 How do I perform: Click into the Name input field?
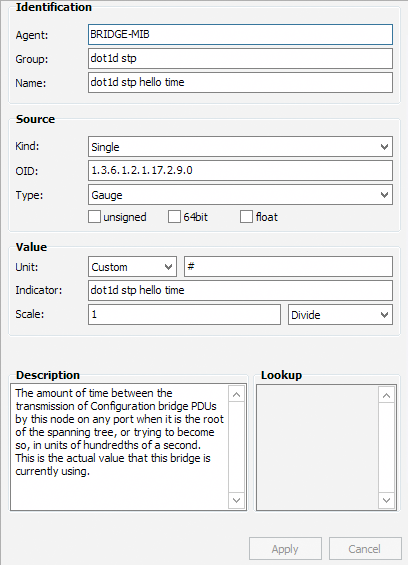click(240, 83)
